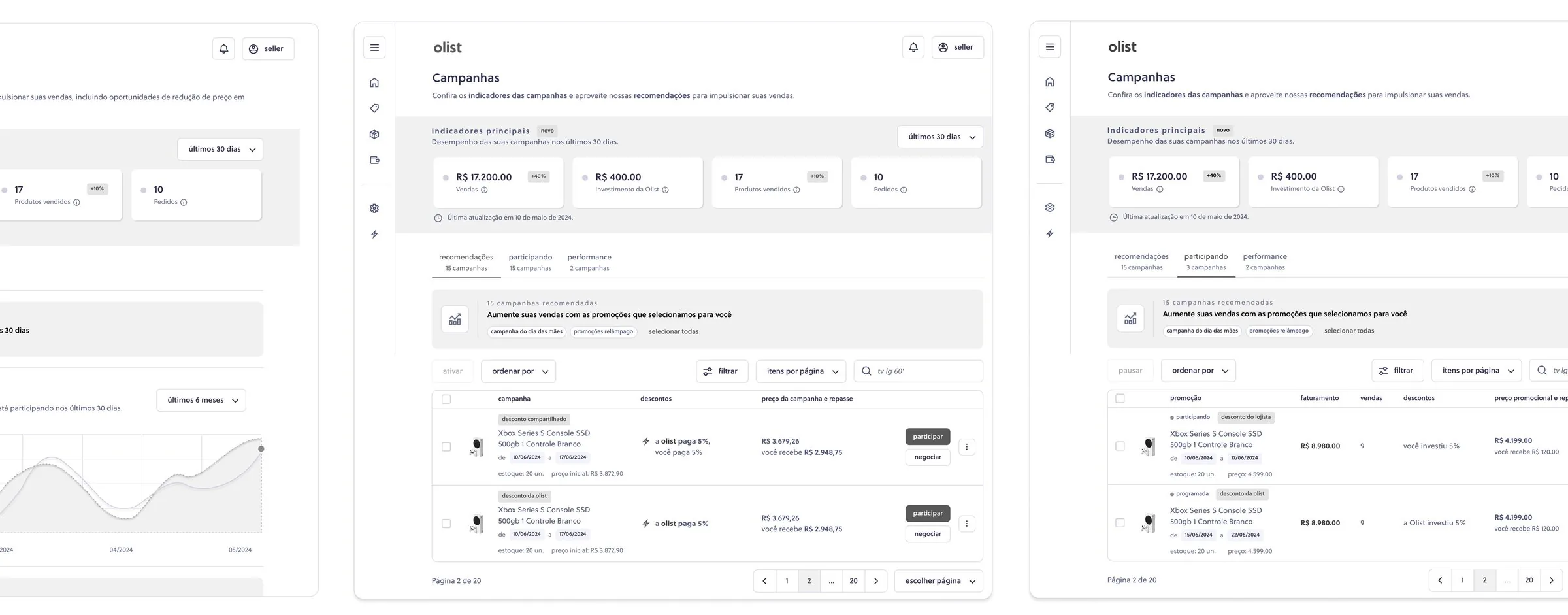Go to previous page arrow in right panel pagination

[1440, 580]
